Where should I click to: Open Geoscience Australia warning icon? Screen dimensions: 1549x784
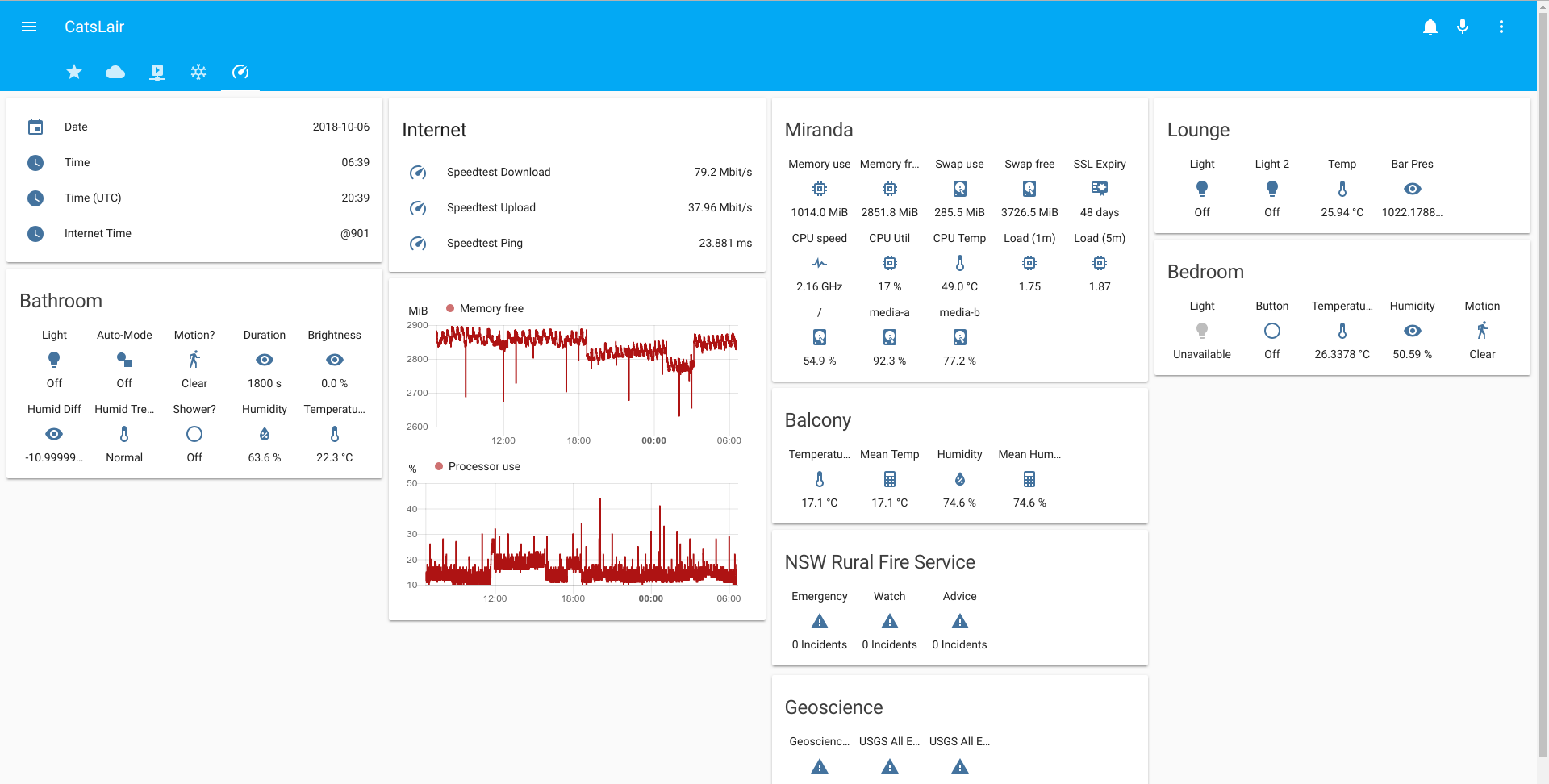(x=820, y=766)
